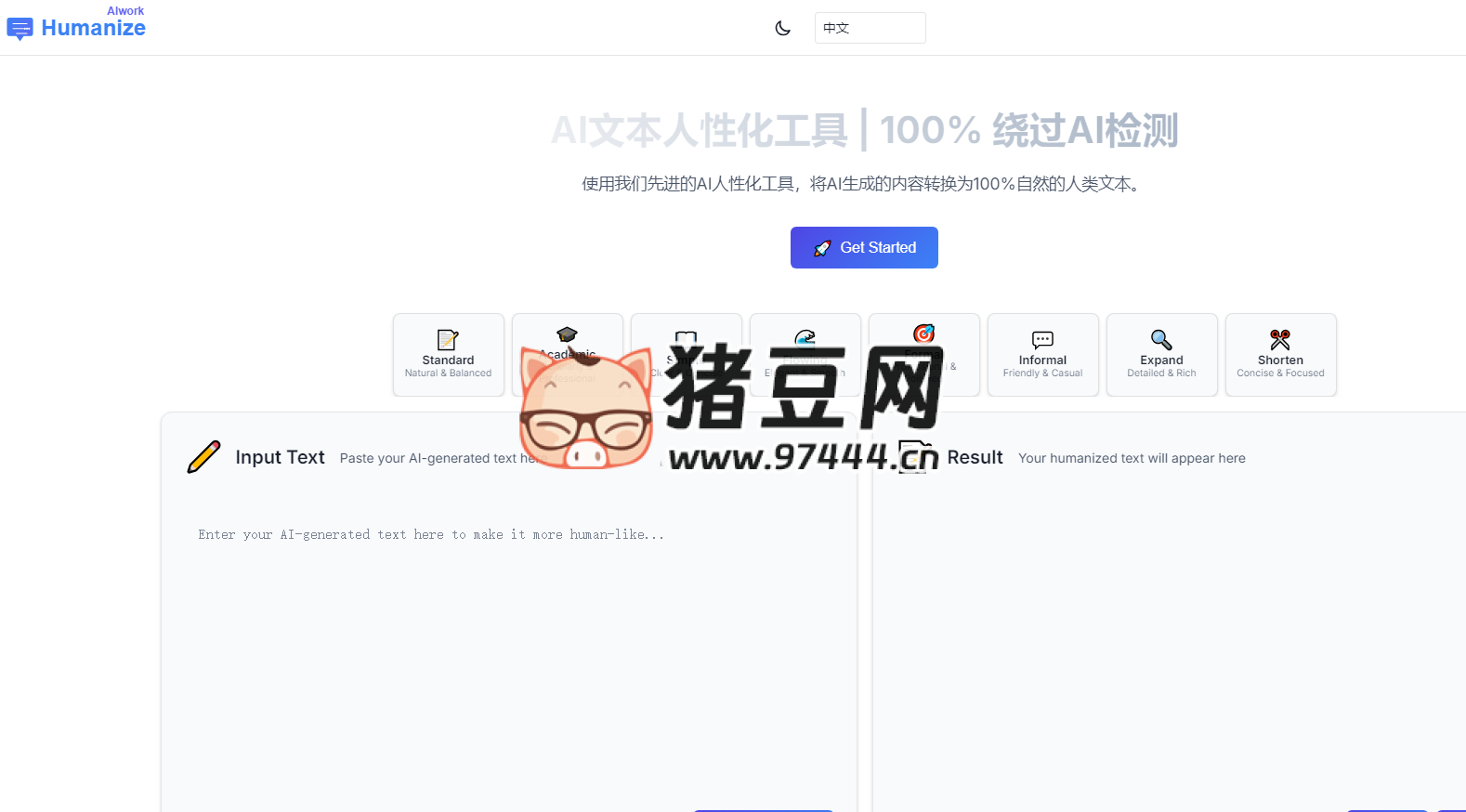This screenshot has width=1466, height=812.
Task: Click the AIwork Humanize chat-bubble logo
Action: (x=20, y=29)
